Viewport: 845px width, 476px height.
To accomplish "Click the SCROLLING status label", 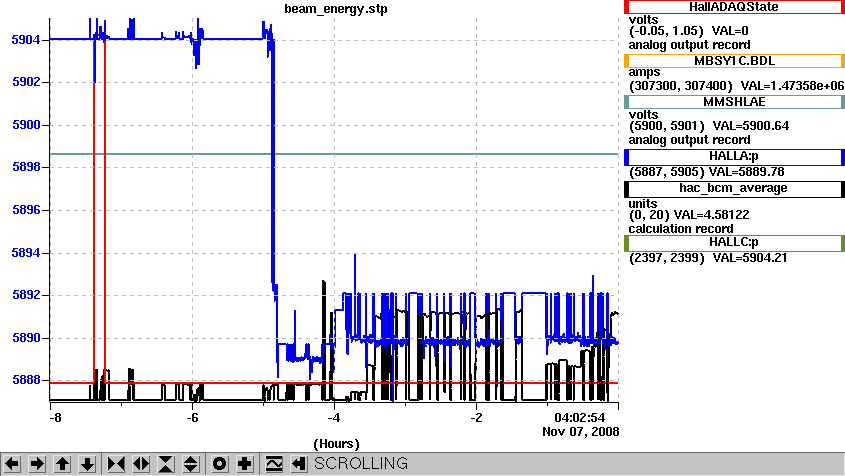I will (x=361, y=464).
